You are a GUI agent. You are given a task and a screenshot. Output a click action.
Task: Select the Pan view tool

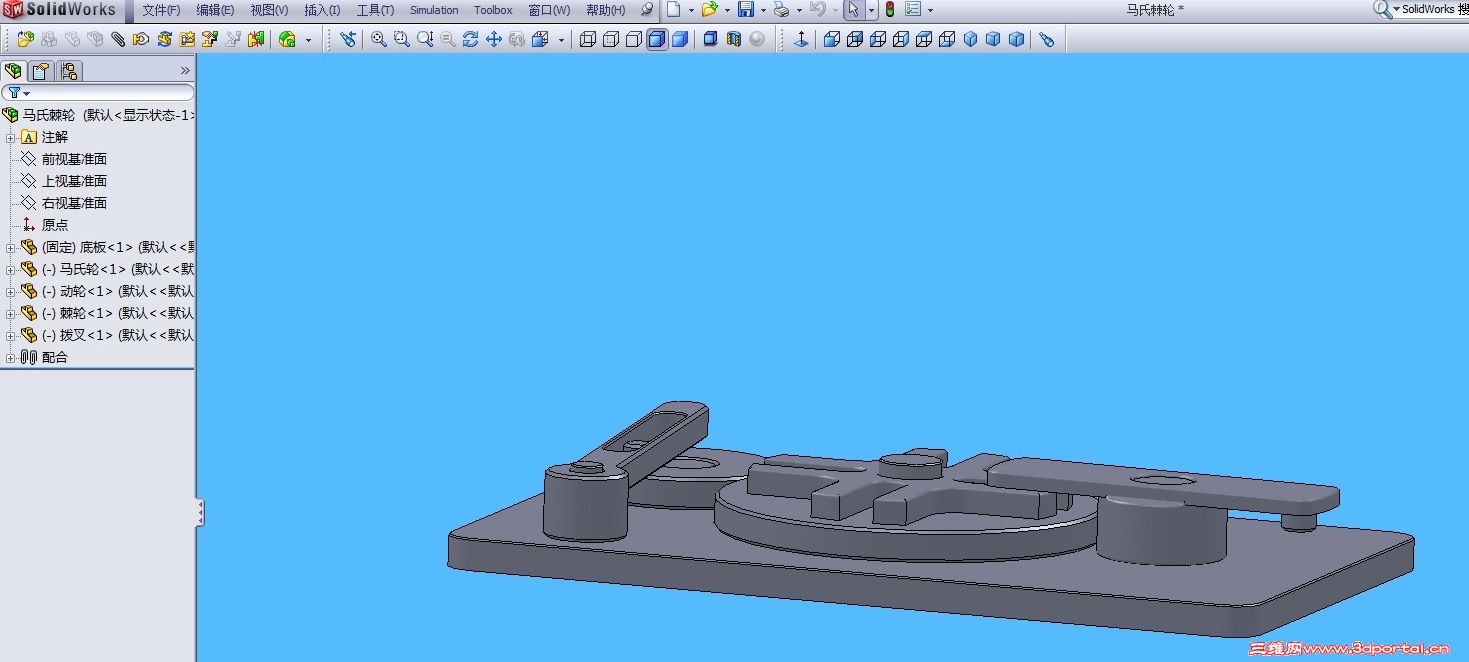[493, 39]
